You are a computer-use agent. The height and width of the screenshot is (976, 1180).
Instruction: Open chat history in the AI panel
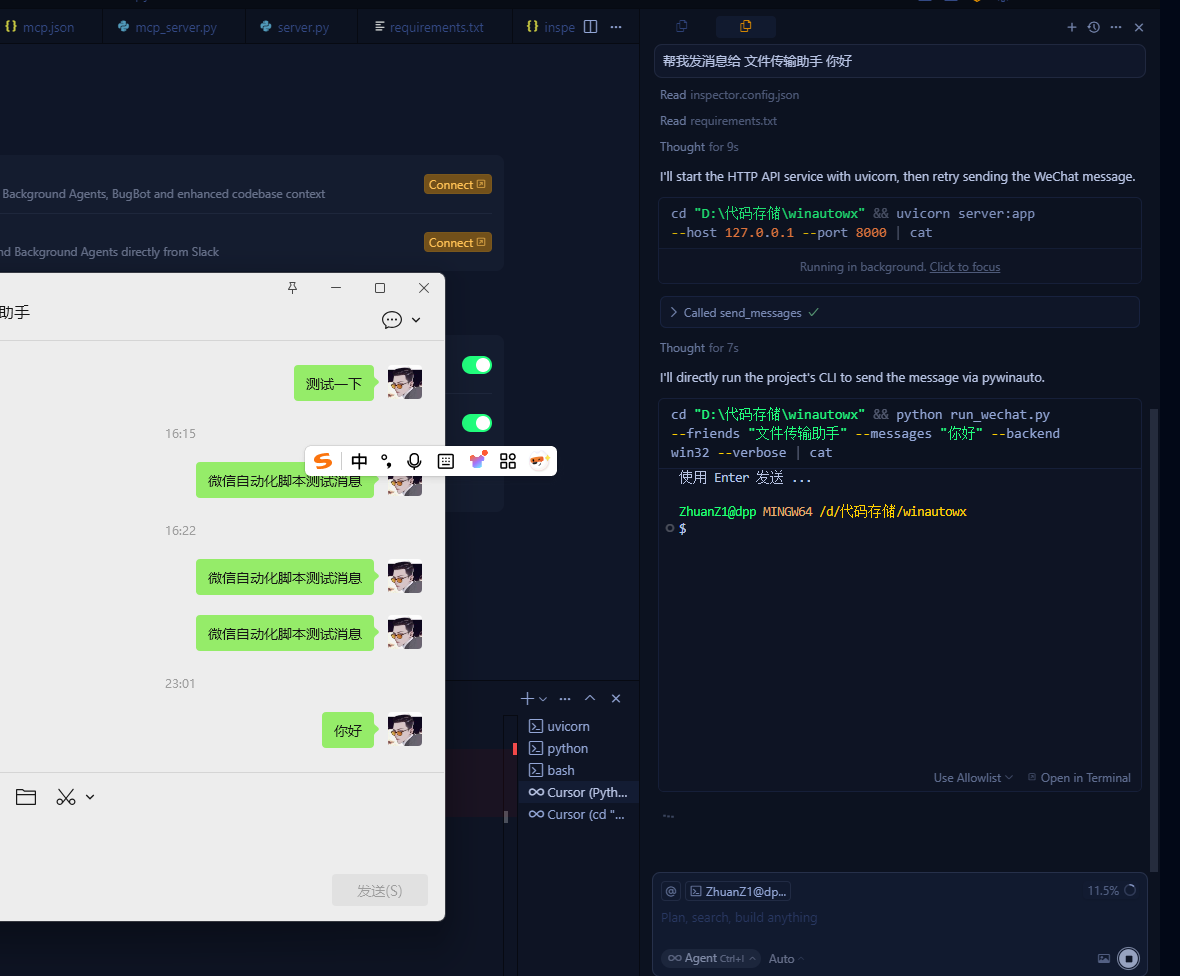tap(1093, 27)
